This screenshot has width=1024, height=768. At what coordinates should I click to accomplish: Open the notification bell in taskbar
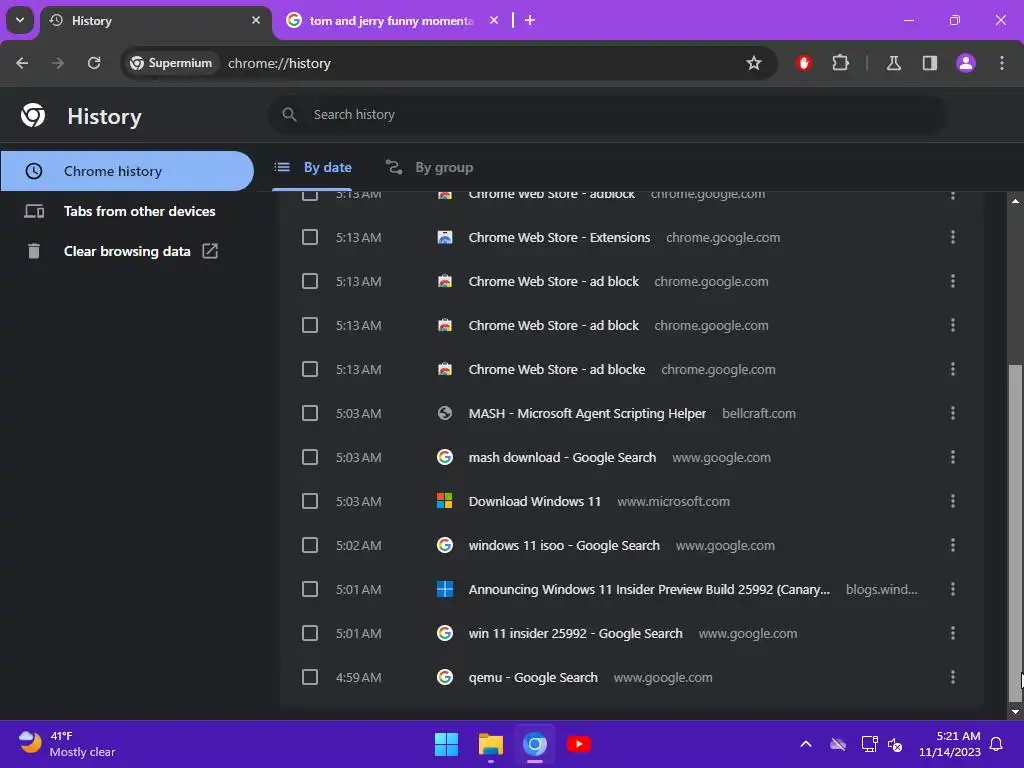(x=997, y=744)
